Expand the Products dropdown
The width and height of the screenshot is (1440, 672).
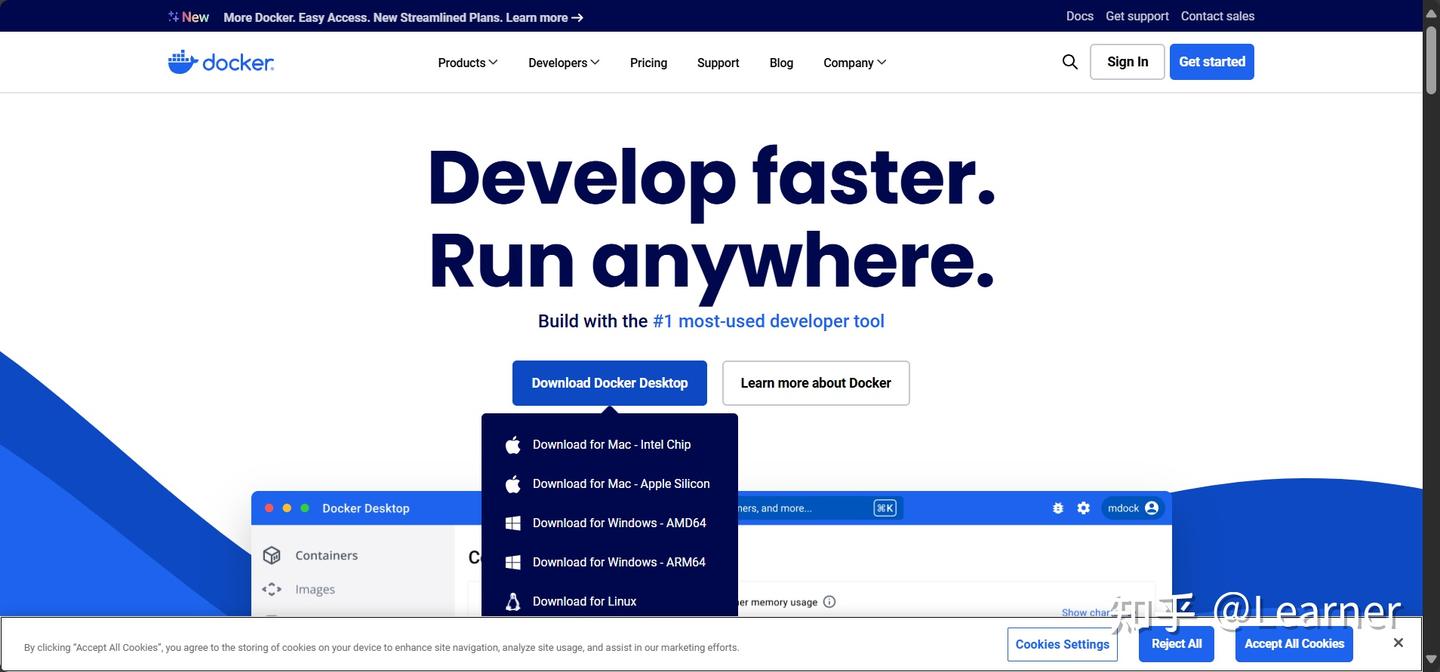point(466,62)
